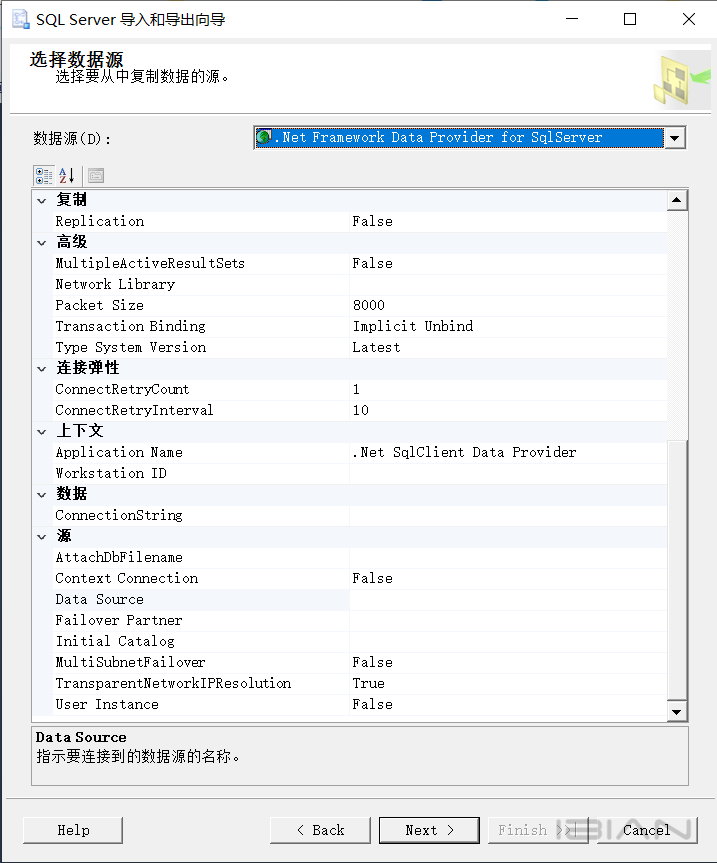Proceed with the Next button
This screenshot has width=717, height=863.
[429, 830]
